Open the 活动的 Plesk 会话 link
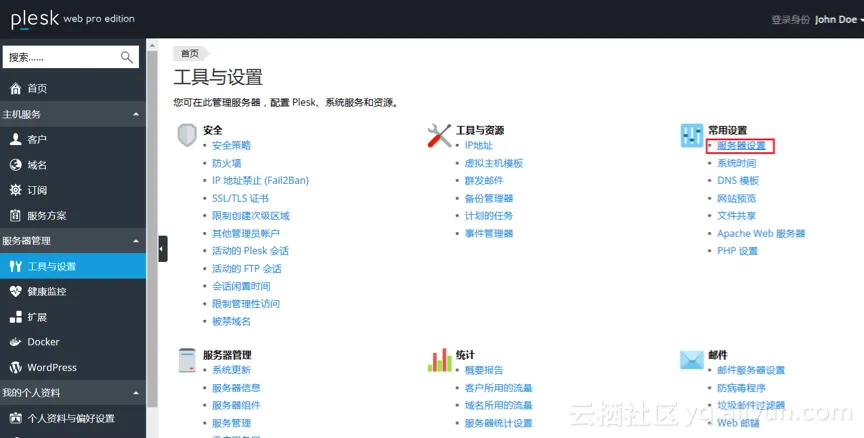The image size is (864, 438). [250, 251]
